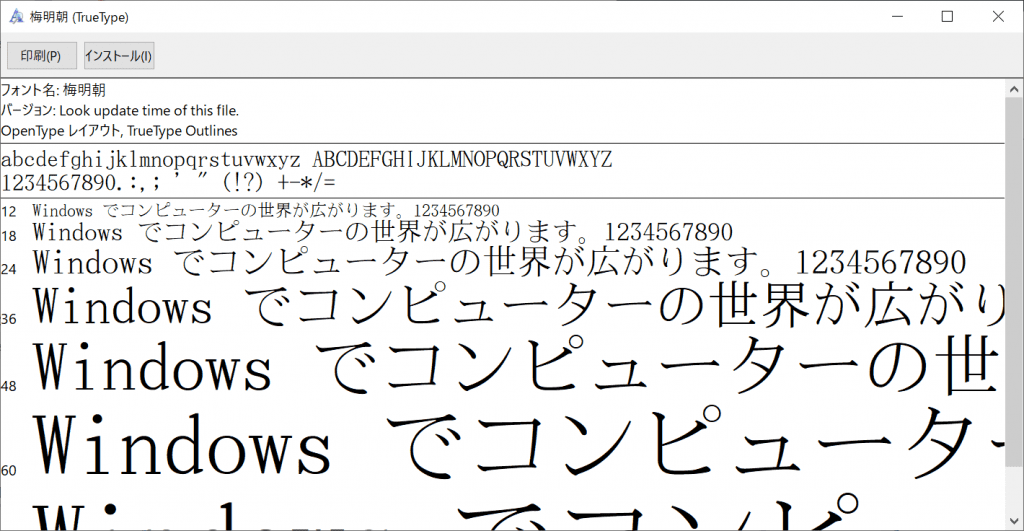Click the size 12 sample line
Screen dimensions: 1024x531
click(266, 210)
